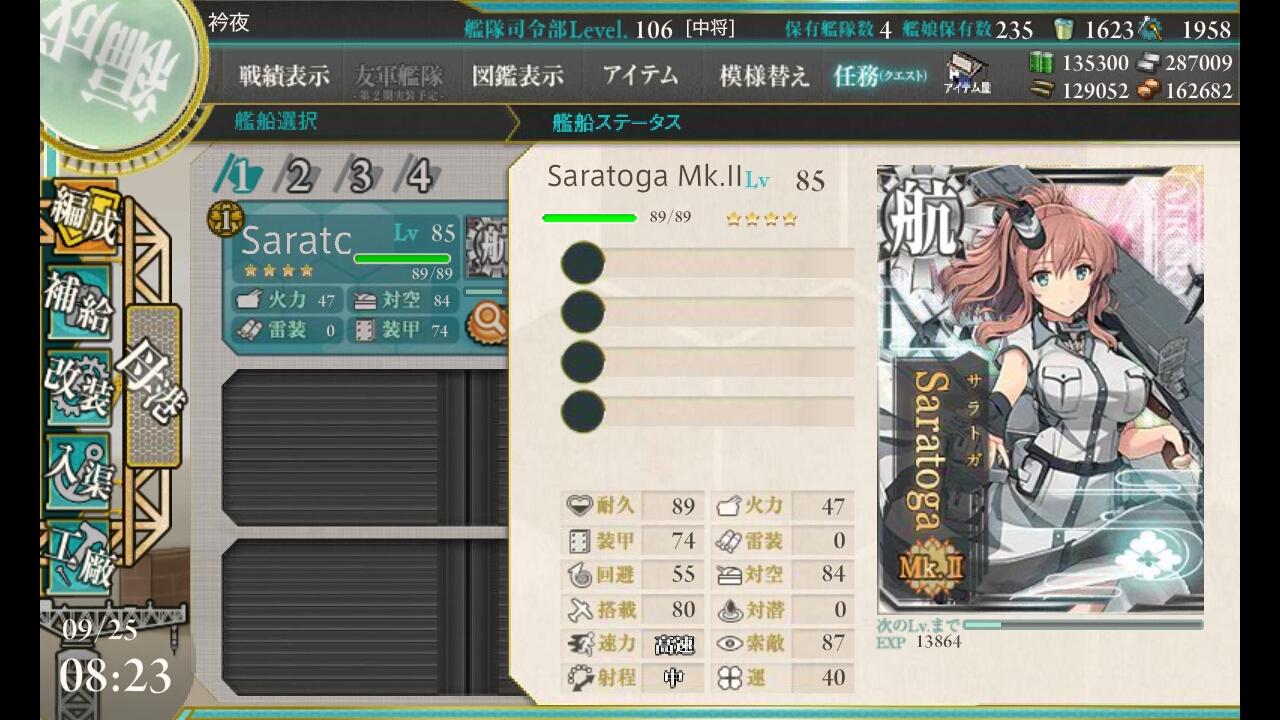Click the first empty equipment slot

point(708,263)
